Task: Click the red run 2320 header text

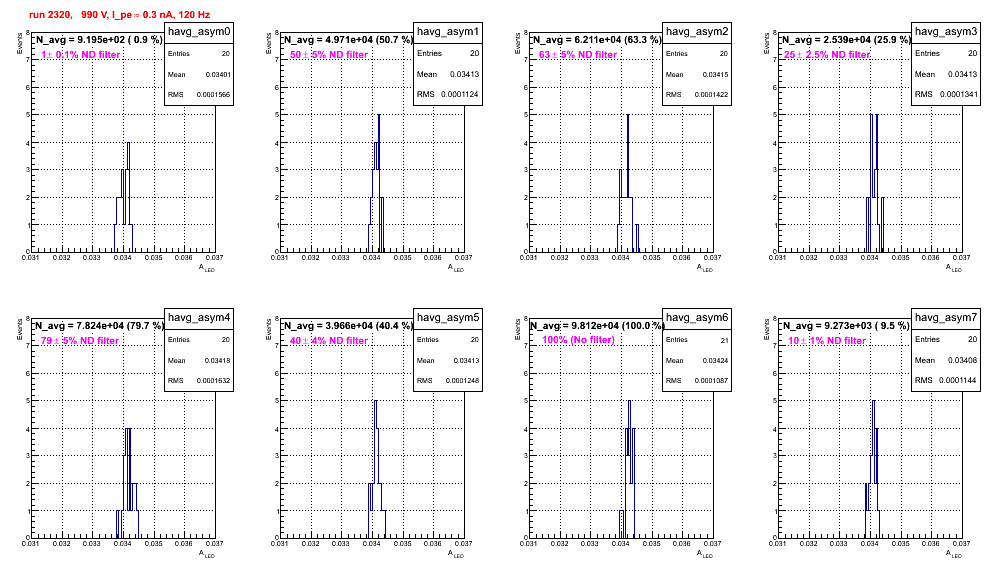Action: pos(119,15)
